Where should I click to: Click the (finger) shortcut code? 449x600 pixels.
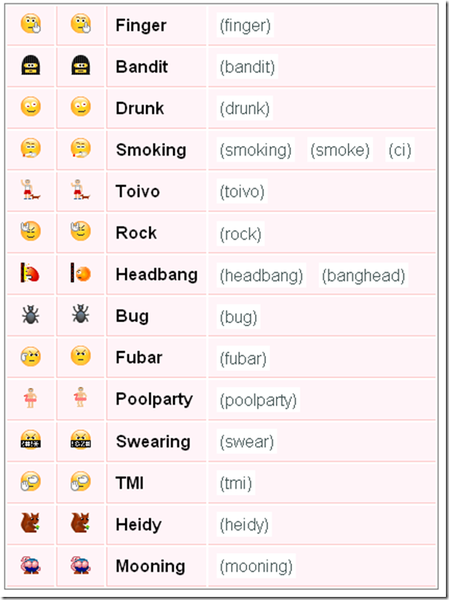tap(245, 26)
